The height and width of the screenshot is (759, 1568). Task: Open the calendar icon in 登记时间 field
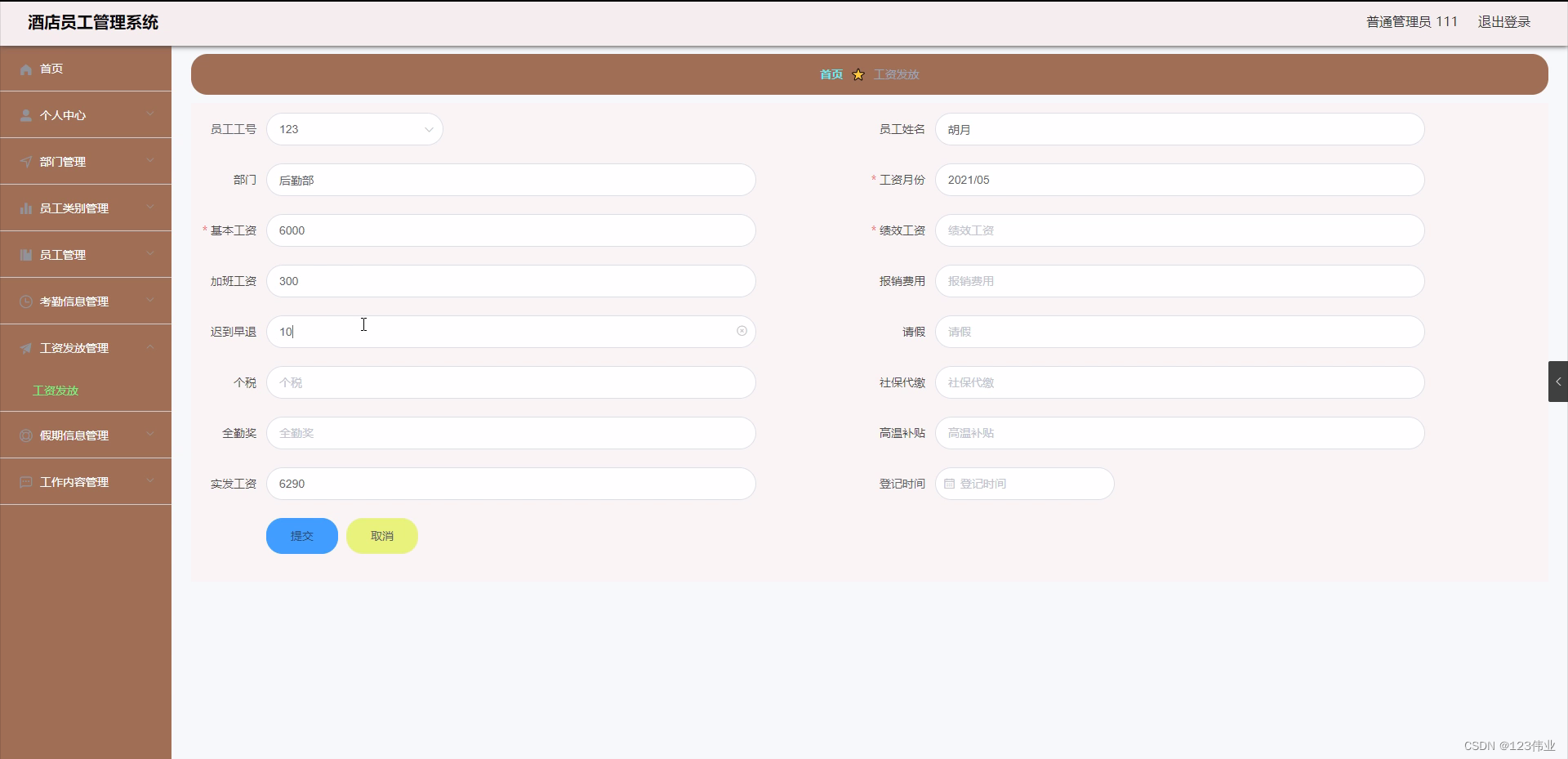click(950, 483)
